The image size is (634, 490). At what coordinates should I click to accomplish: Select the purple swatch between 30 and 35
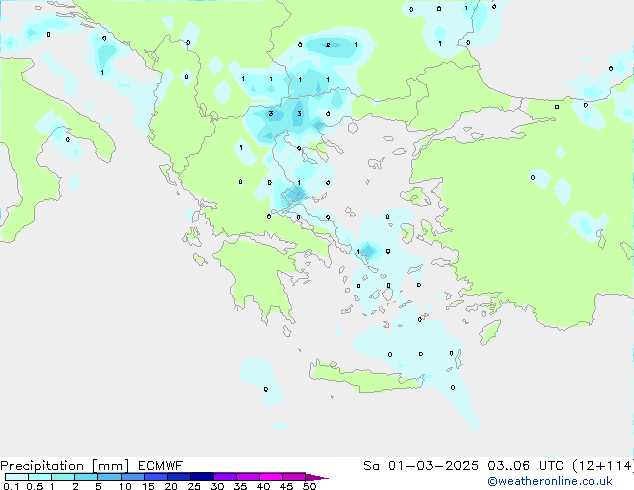coord(225,477)
